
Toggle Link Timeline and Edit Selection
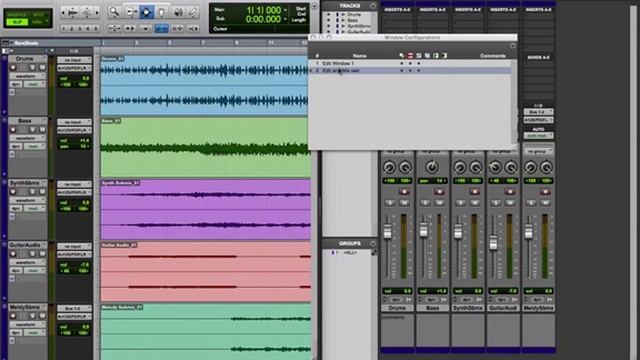pyautogui.click(x=162, y=29)
